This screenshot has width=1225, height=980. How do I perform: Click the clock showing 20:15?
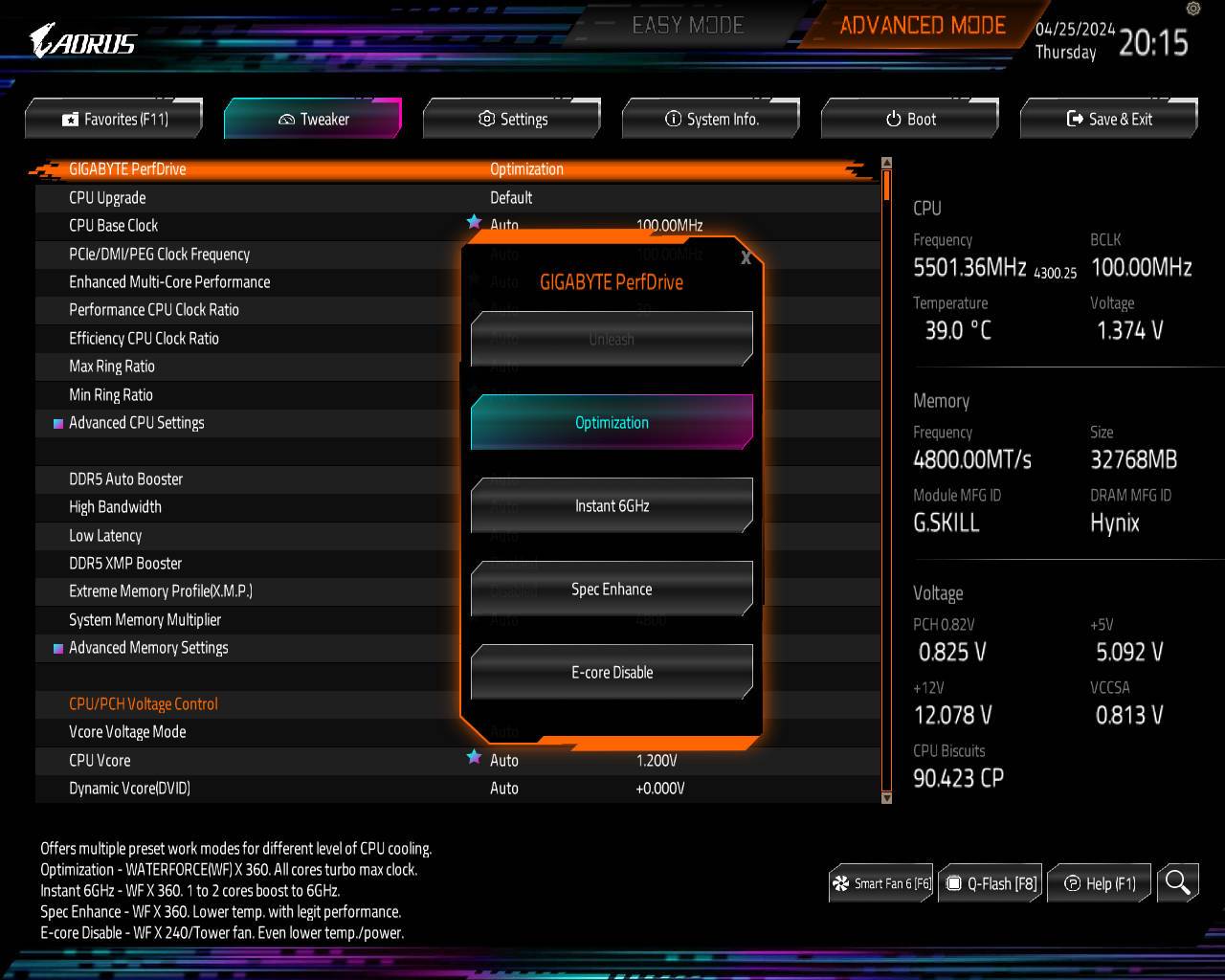tap(1153, 42)
